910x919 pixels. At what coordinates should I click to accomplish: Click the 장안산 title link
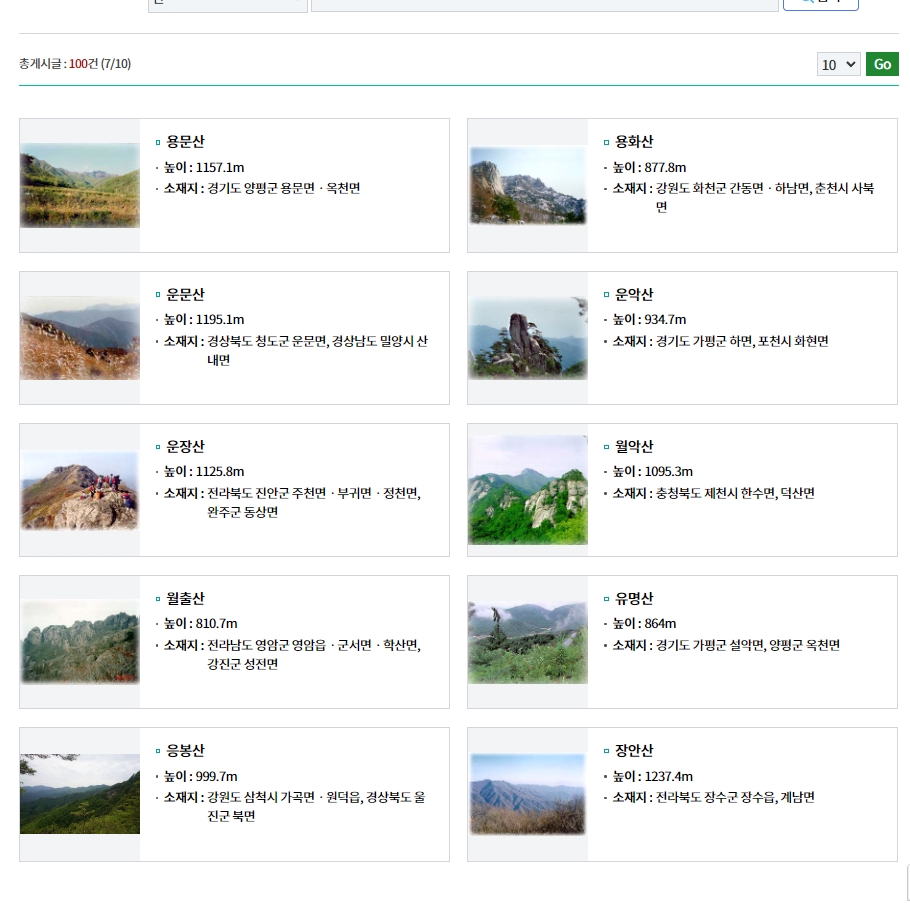634,750
